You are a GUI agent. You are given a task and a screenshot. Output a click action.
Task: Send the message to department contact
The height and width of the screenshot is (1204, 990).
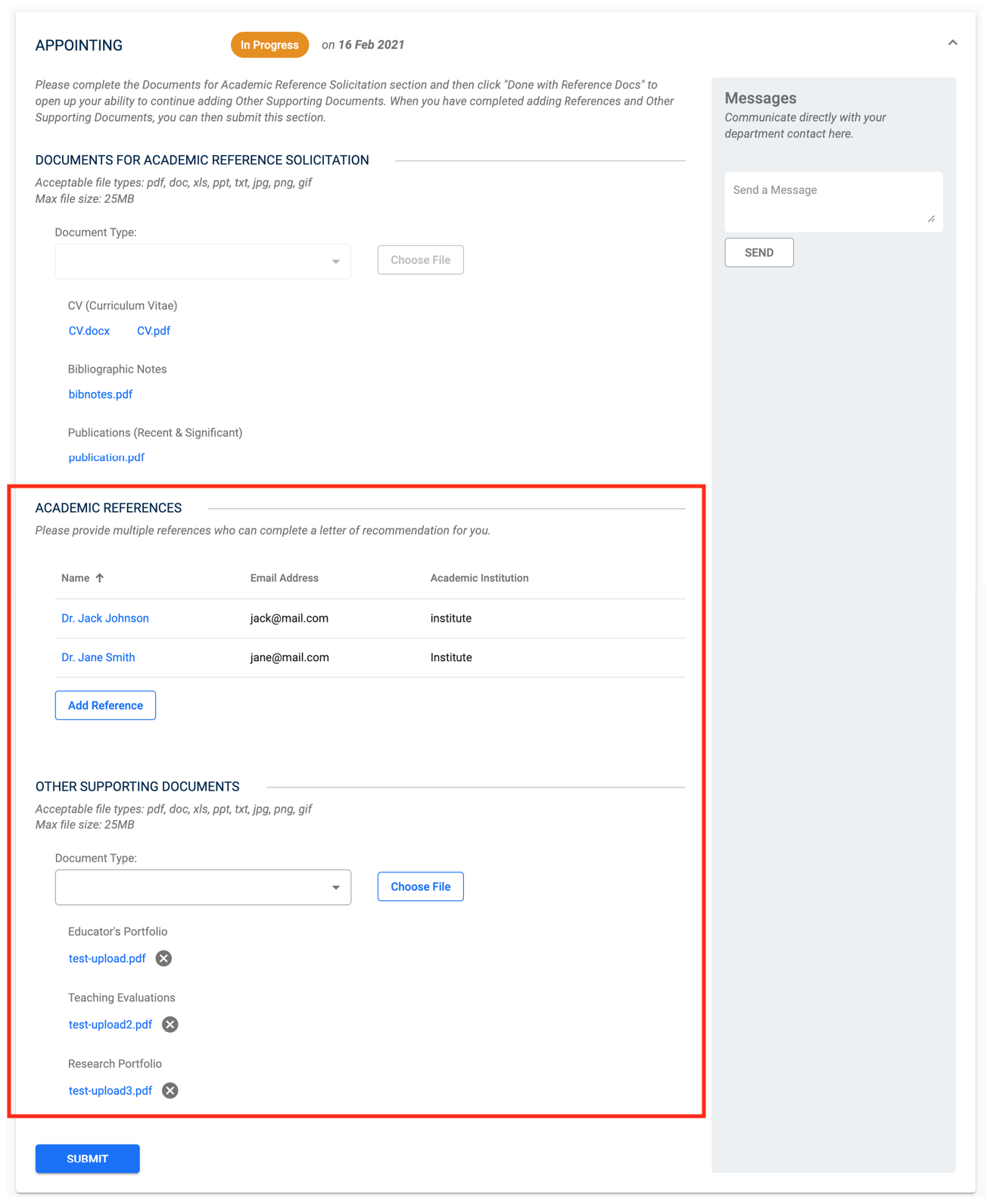[x=759, y=253]
